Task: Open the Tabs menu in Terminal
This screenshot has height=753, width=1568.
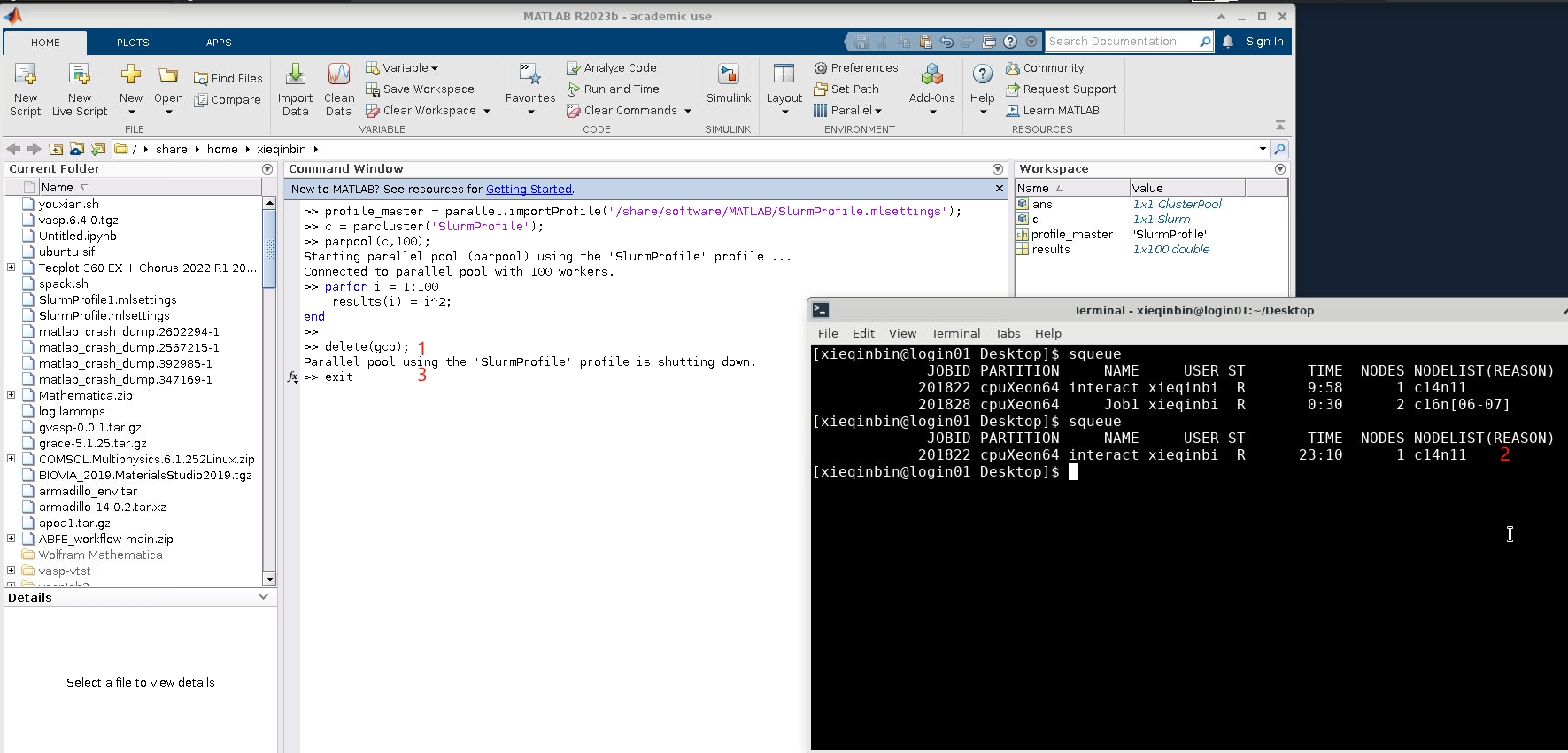Action: [x=1008, y=333]
